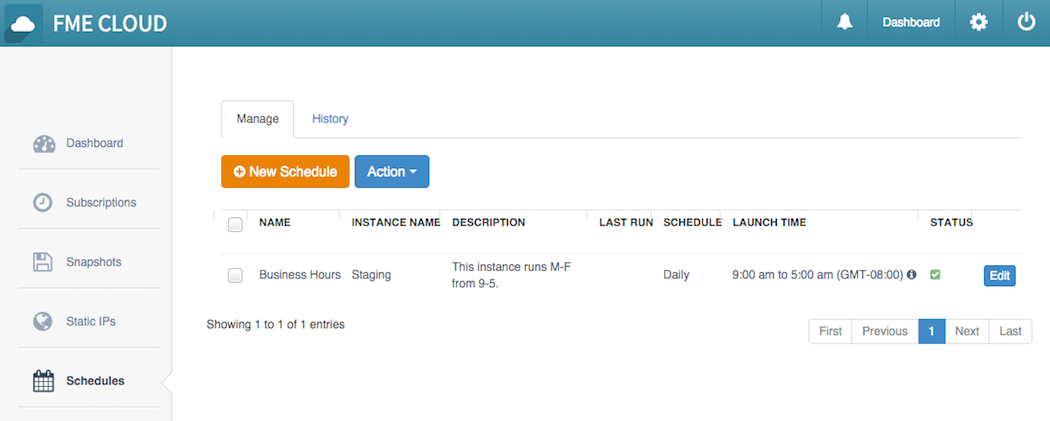The height and width of the screenshot is (421, 1050).
Task: Click the Snapshots floppy disk icon
Action: pos(43,262)
